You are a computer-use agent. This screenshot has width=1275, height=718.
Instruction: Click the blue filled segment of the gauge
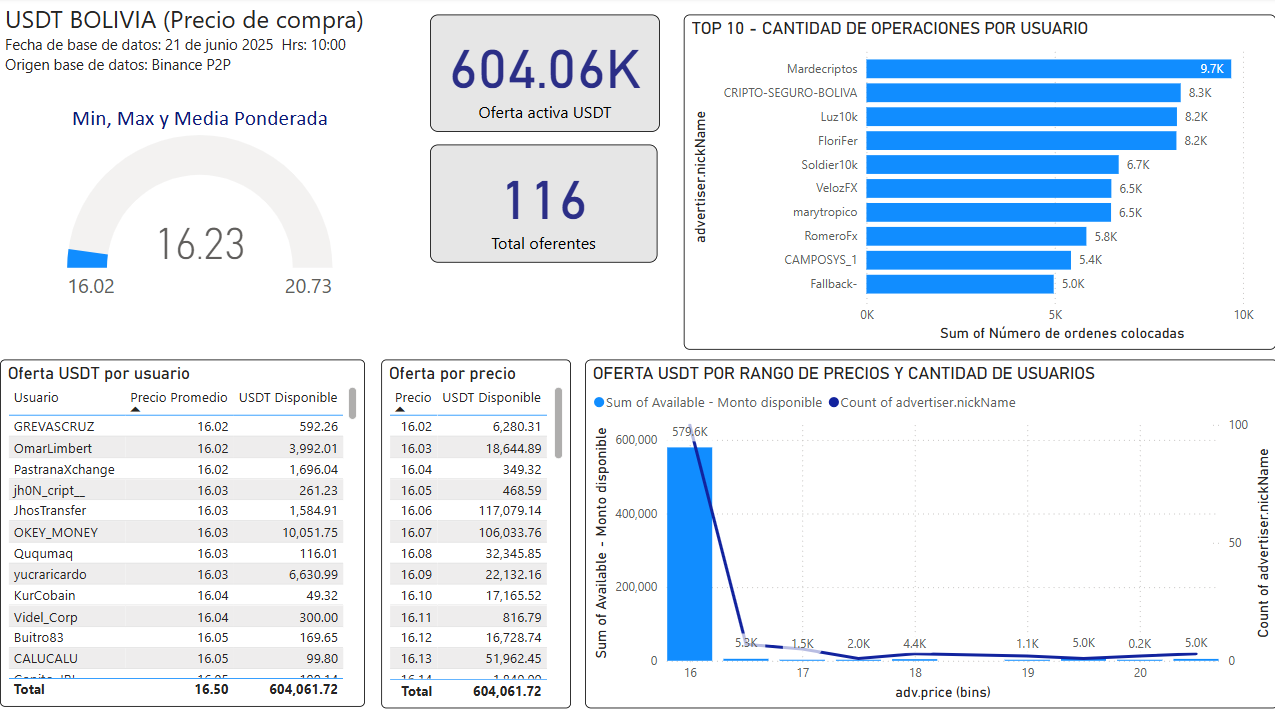(87, 258)
